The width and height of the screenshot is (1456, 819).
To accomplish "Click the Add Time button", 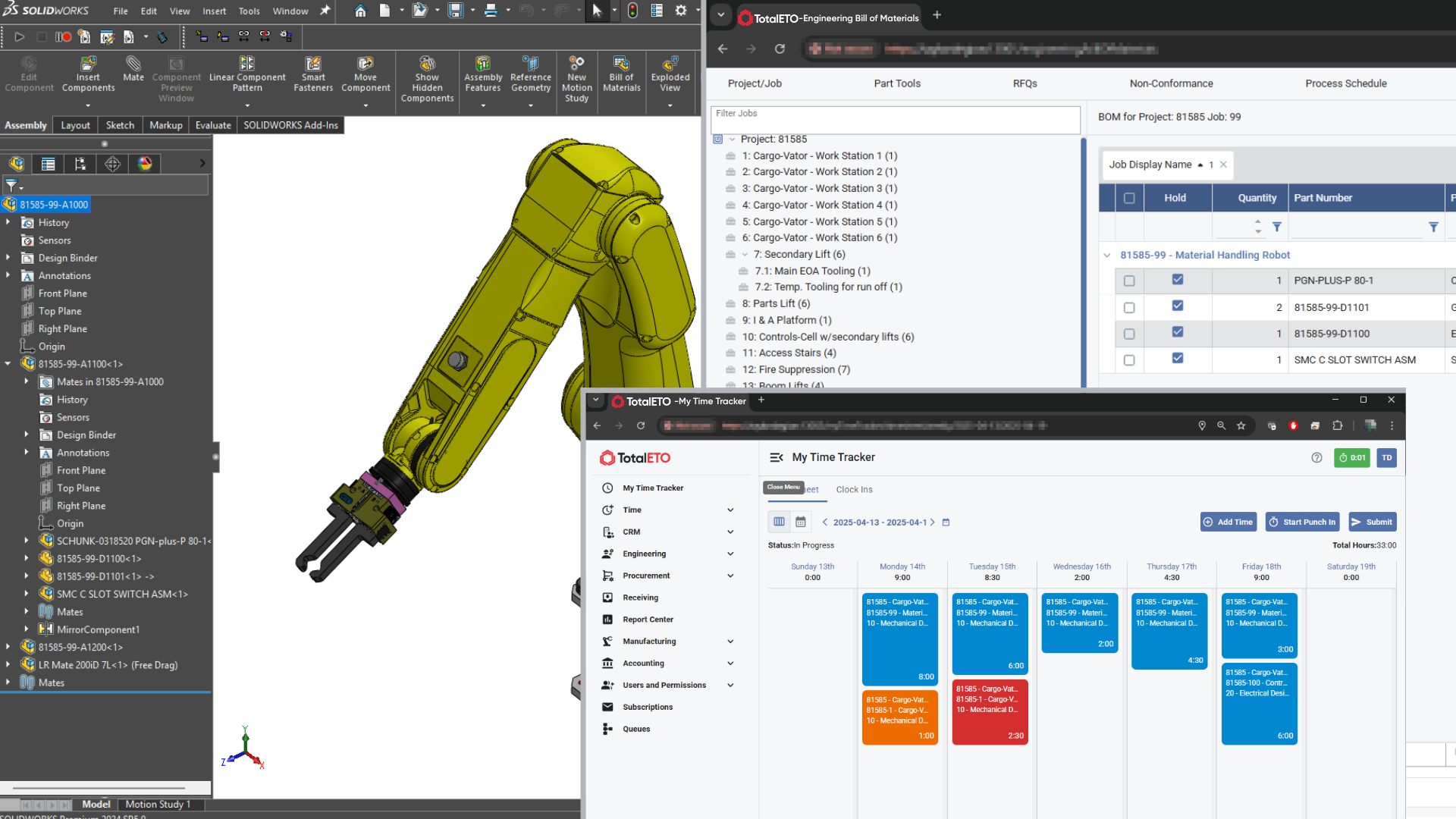I will click(x=1228, y=522).
